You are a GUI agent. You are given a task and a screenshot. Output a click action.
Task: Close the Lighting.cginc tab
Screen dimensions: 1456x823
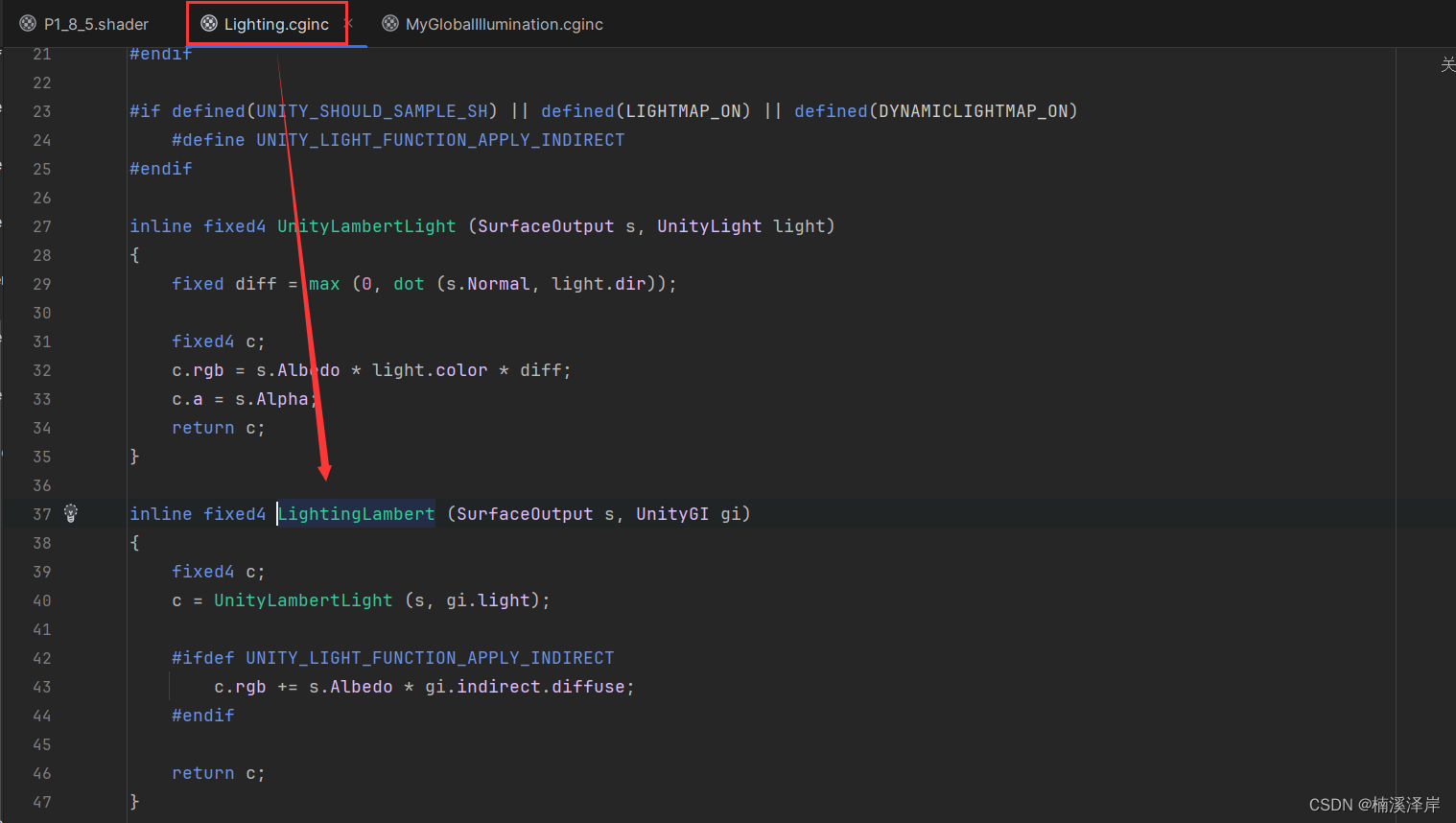pyautogui.click(x=348, y=23)
